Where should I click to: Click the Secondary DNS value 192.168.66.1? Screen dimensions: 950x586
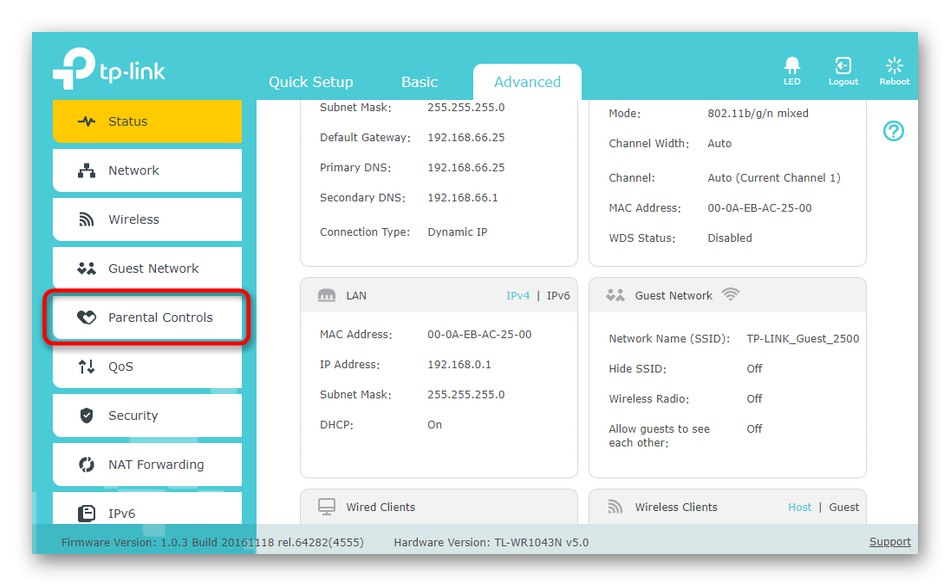[462, 198]
